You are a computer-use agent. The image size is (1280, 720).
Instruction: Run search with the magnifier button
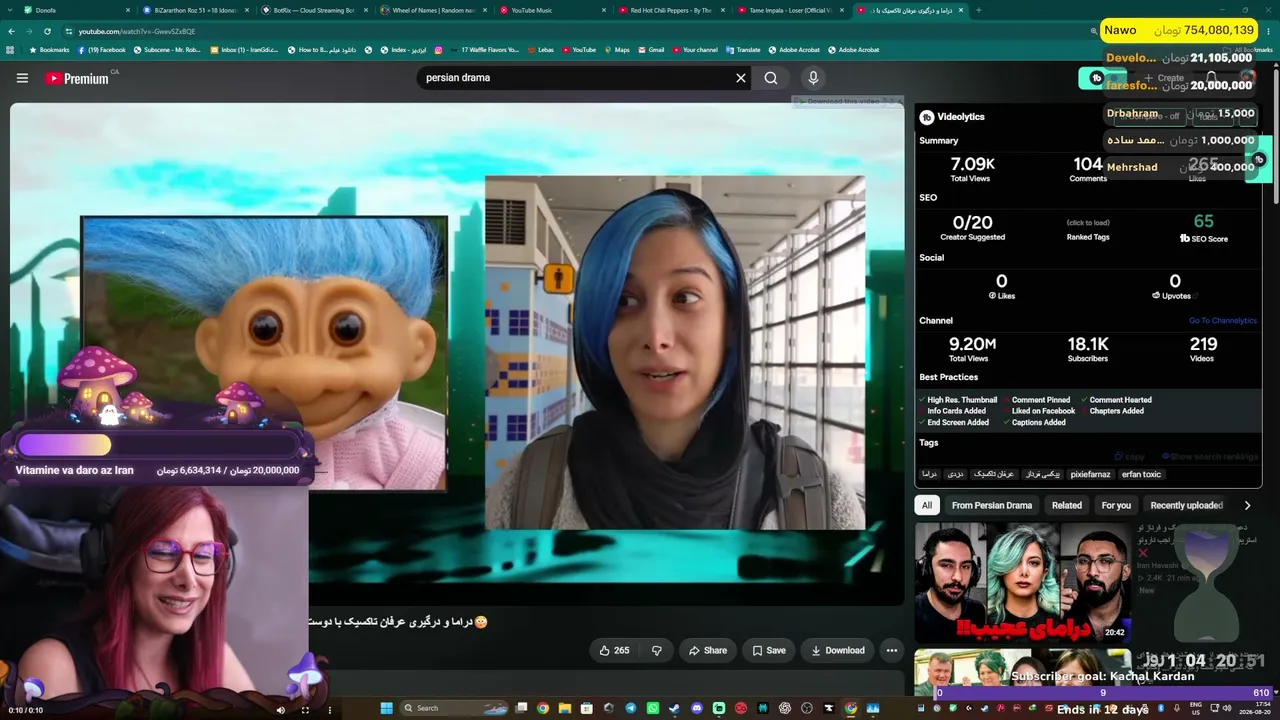(771, 78)
